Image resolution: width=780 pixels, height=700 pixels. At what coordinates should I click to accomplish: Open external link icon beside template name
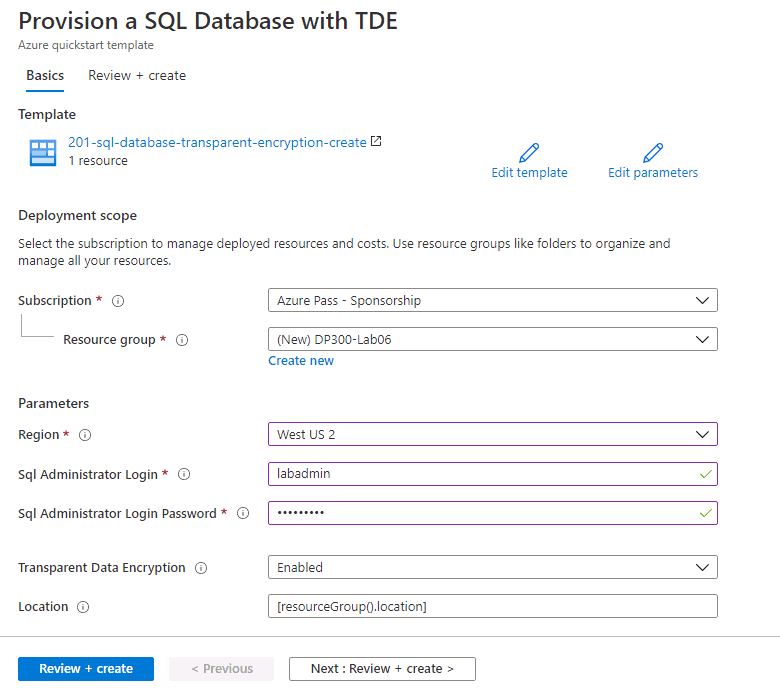pyautogui.click(x=376, y=141)
